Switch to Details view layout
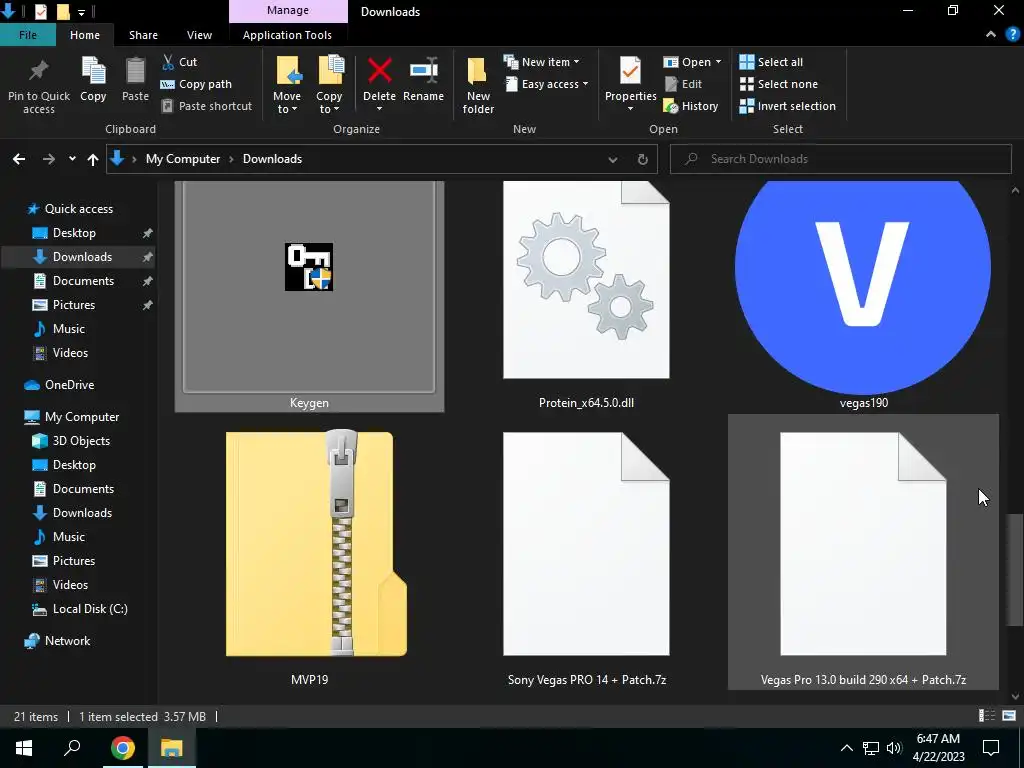Screen dimensions: 1024x768 (986, 716)
